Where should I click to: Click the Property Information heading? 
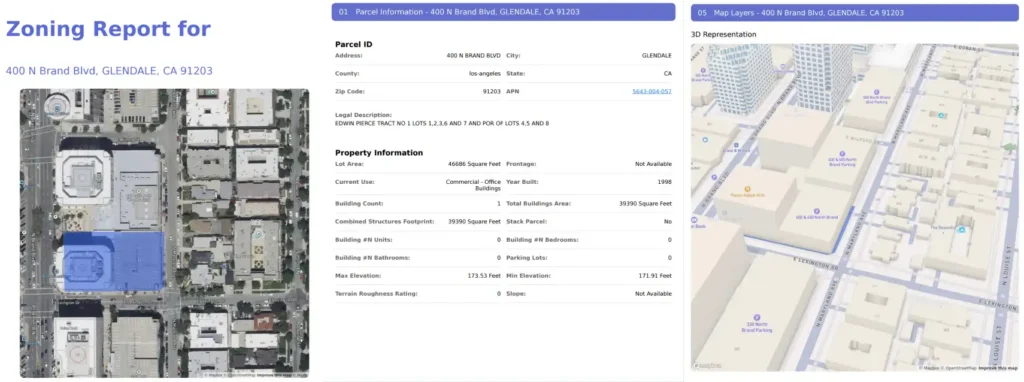(379, 152)
